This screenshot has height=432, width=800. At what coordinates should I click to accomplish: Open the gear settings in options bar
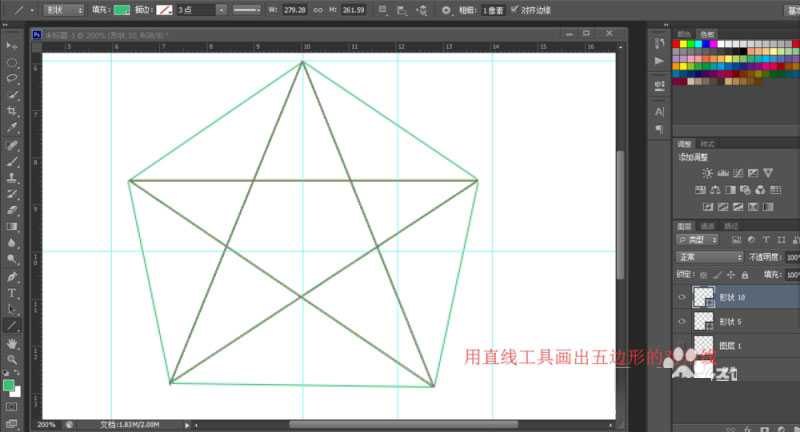(x=446, y=10)
